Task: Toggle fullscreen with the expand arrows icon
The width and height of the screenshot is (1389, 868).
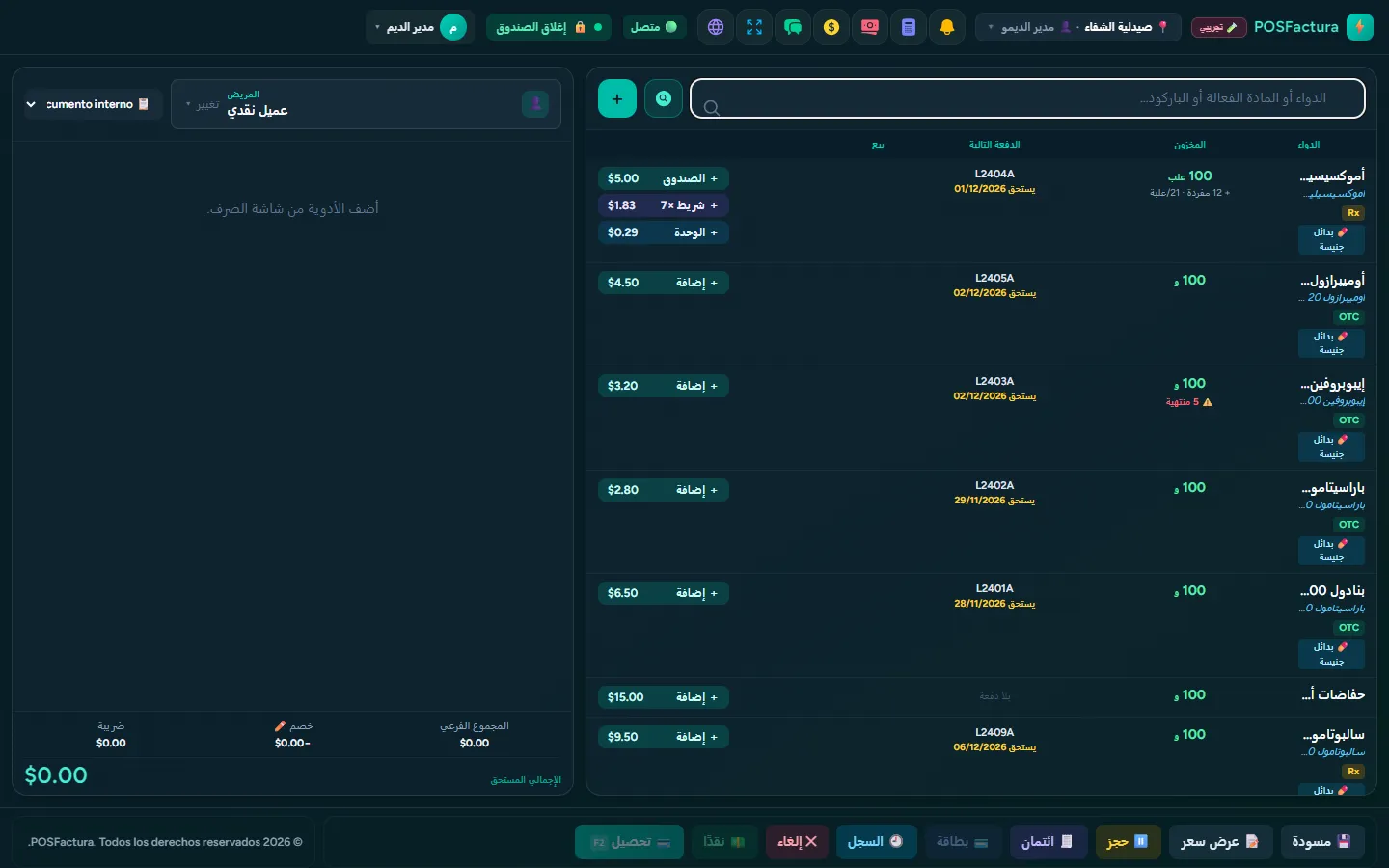Action: [754, 27]
